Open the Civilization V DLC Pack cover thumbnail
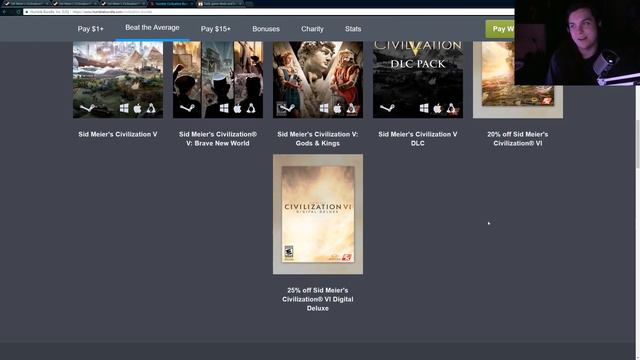The image size is (640, 360). coord(418,80)
